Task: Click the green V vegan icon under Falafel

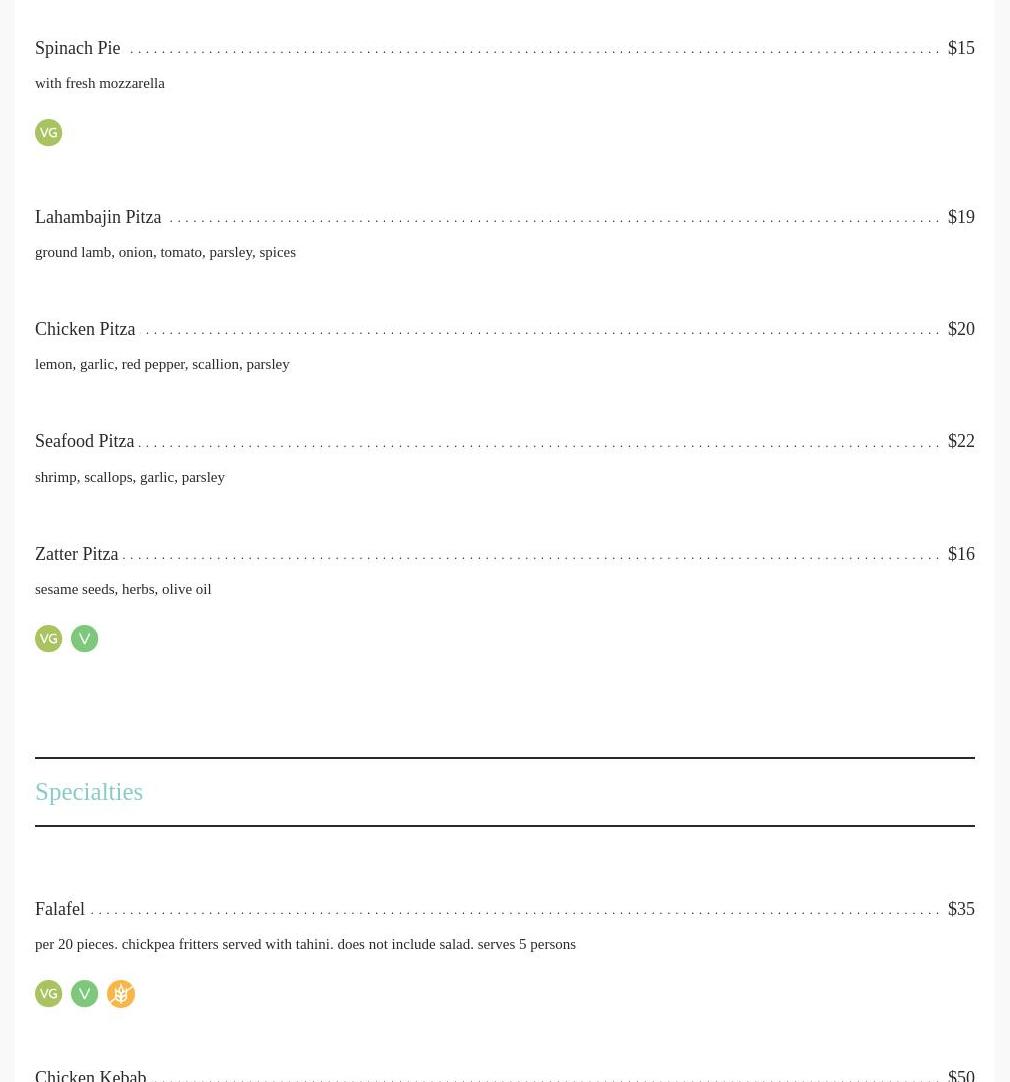Action: (x=84, y=994)
